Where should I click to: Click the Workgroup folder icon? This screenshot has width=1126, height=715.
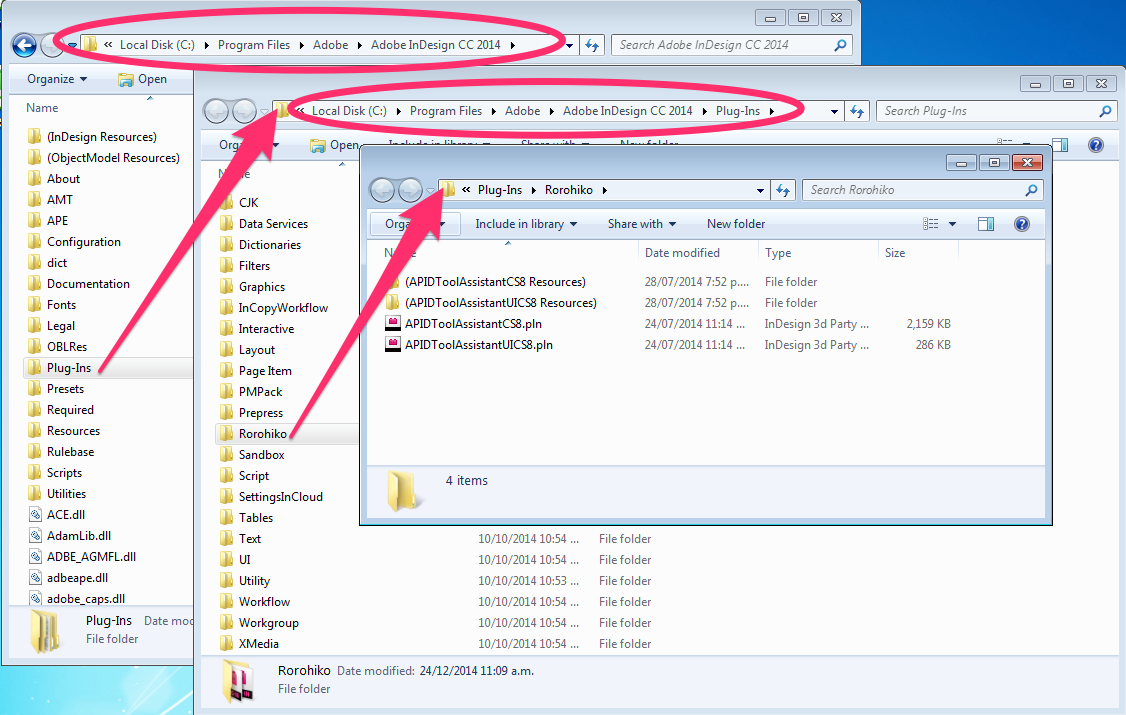pos(227,622)
